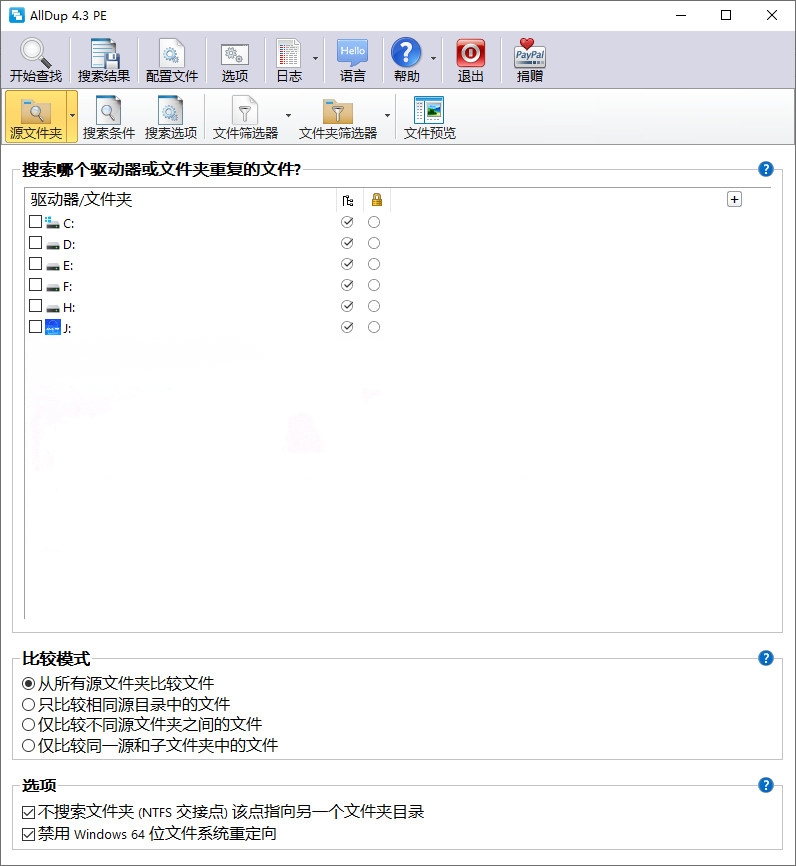
Task: Click the plus add folder button
Action: click(734, 199)
